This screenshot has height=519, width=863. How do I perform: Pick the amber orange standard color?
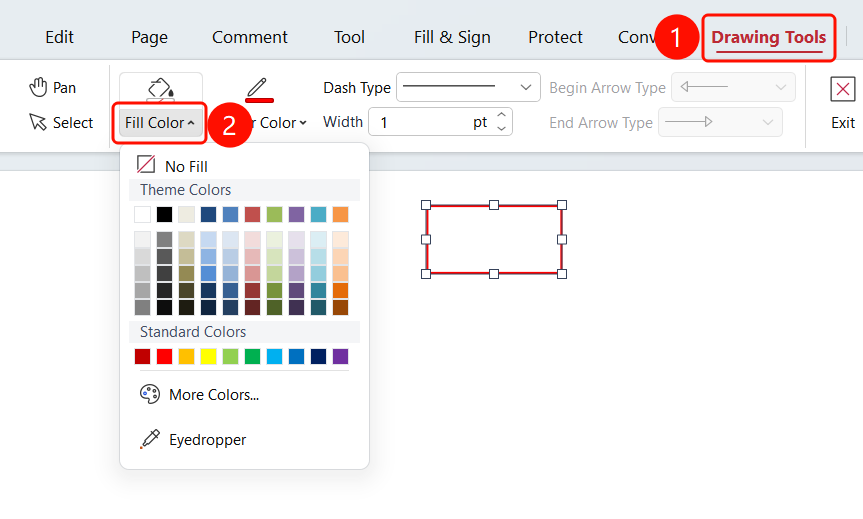[187, 356]
